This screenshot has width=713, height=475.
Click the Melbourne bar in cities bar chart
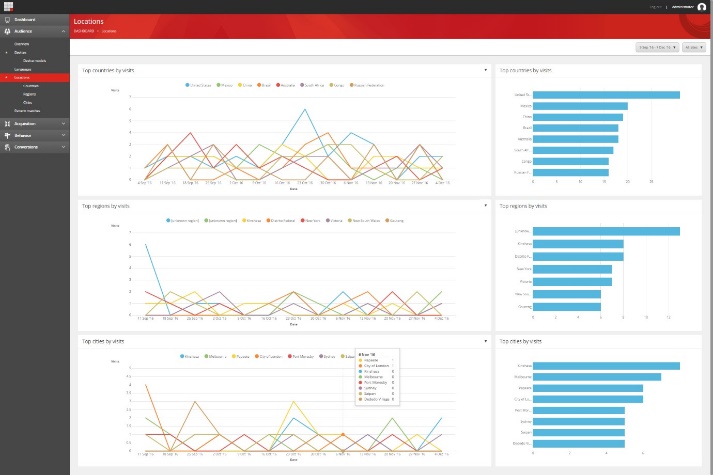click(597, 377)
